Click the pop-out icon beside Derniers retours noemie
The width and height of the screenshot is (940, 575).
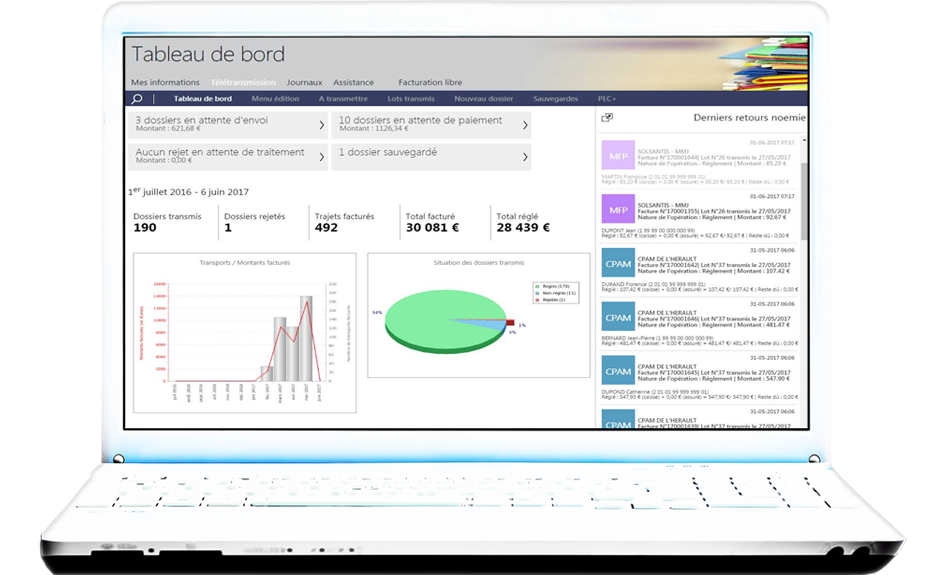click(607, 118)
